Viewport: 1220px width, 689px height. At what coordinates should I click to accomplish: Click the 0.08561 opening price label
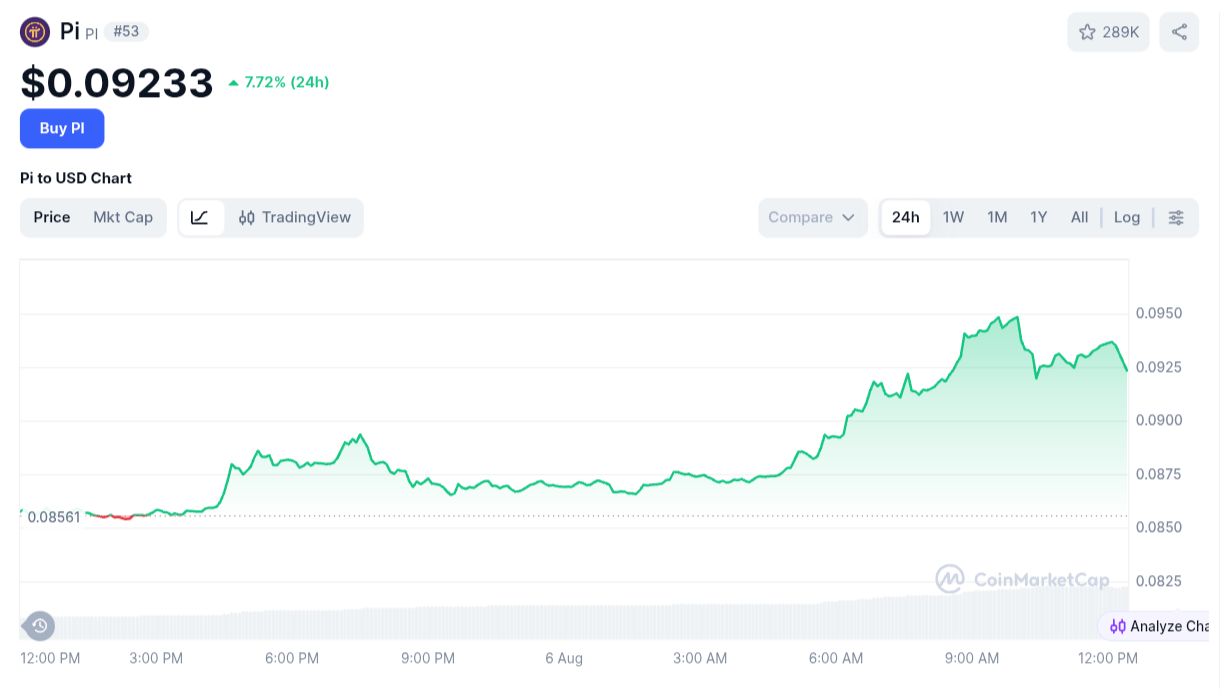click(x=54, y=517)
